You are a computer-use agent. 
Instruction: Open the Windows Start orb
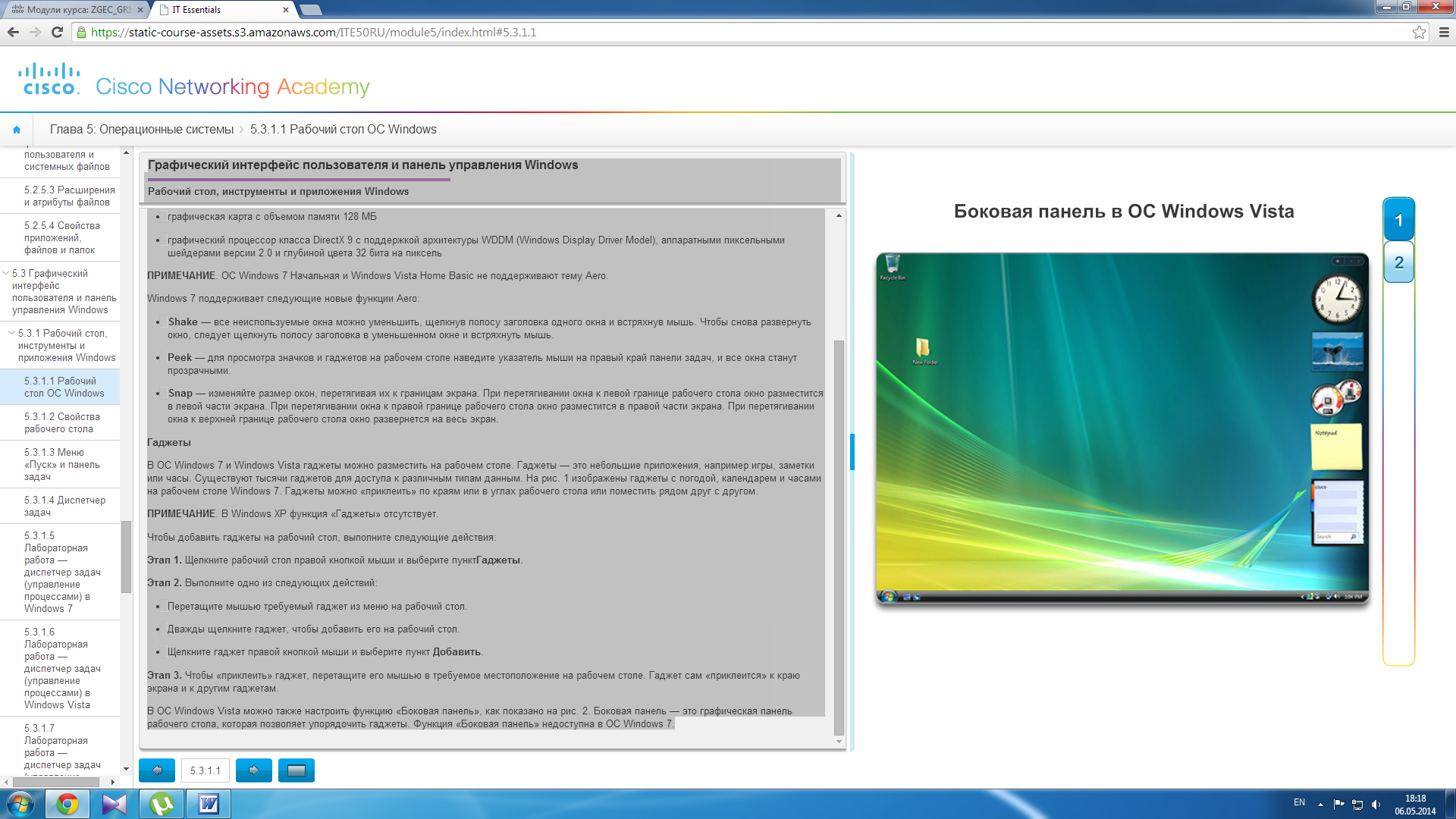pyautogui.click(x=20, y=804)
